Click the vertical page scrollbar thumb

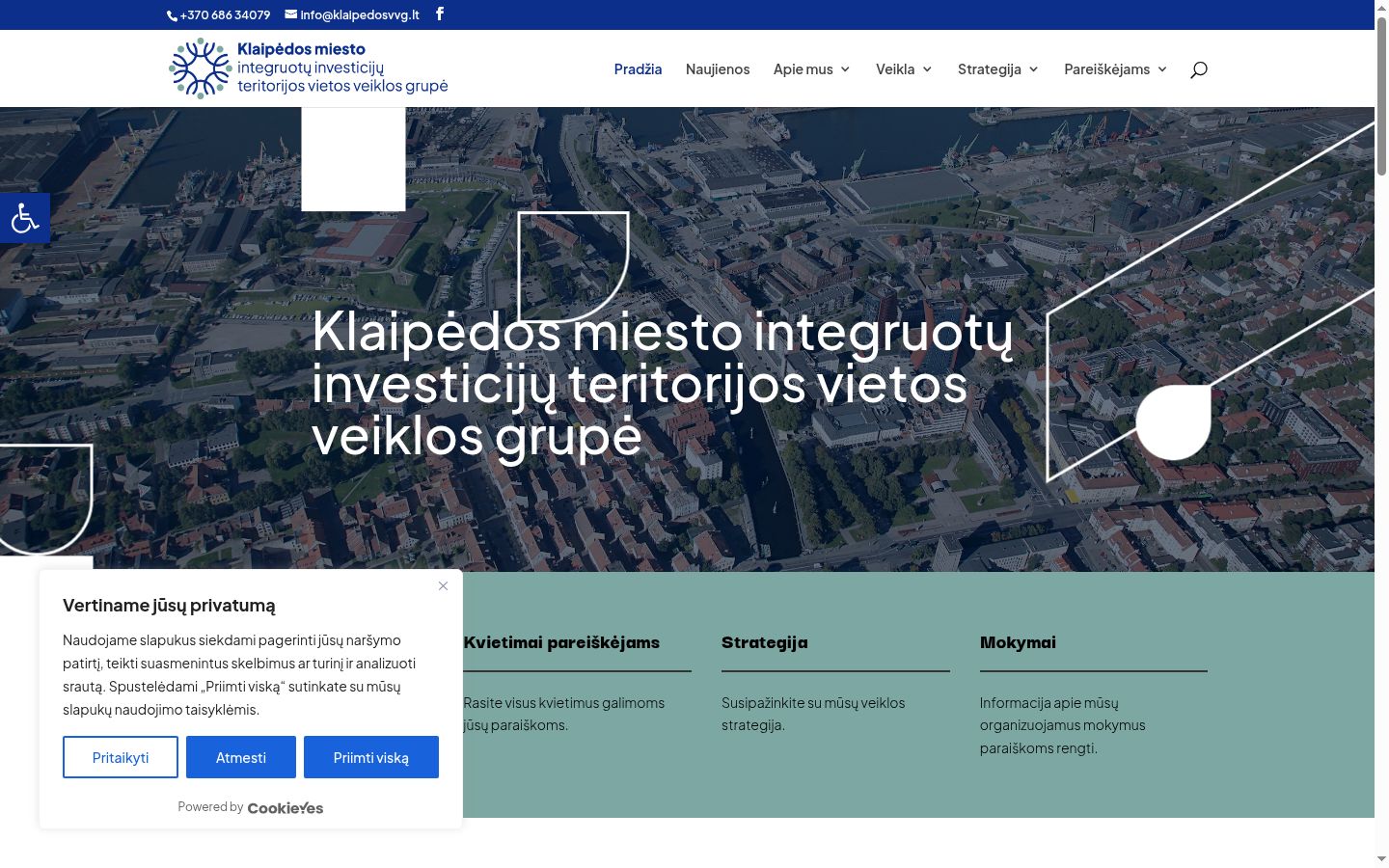coord(1381,96)
